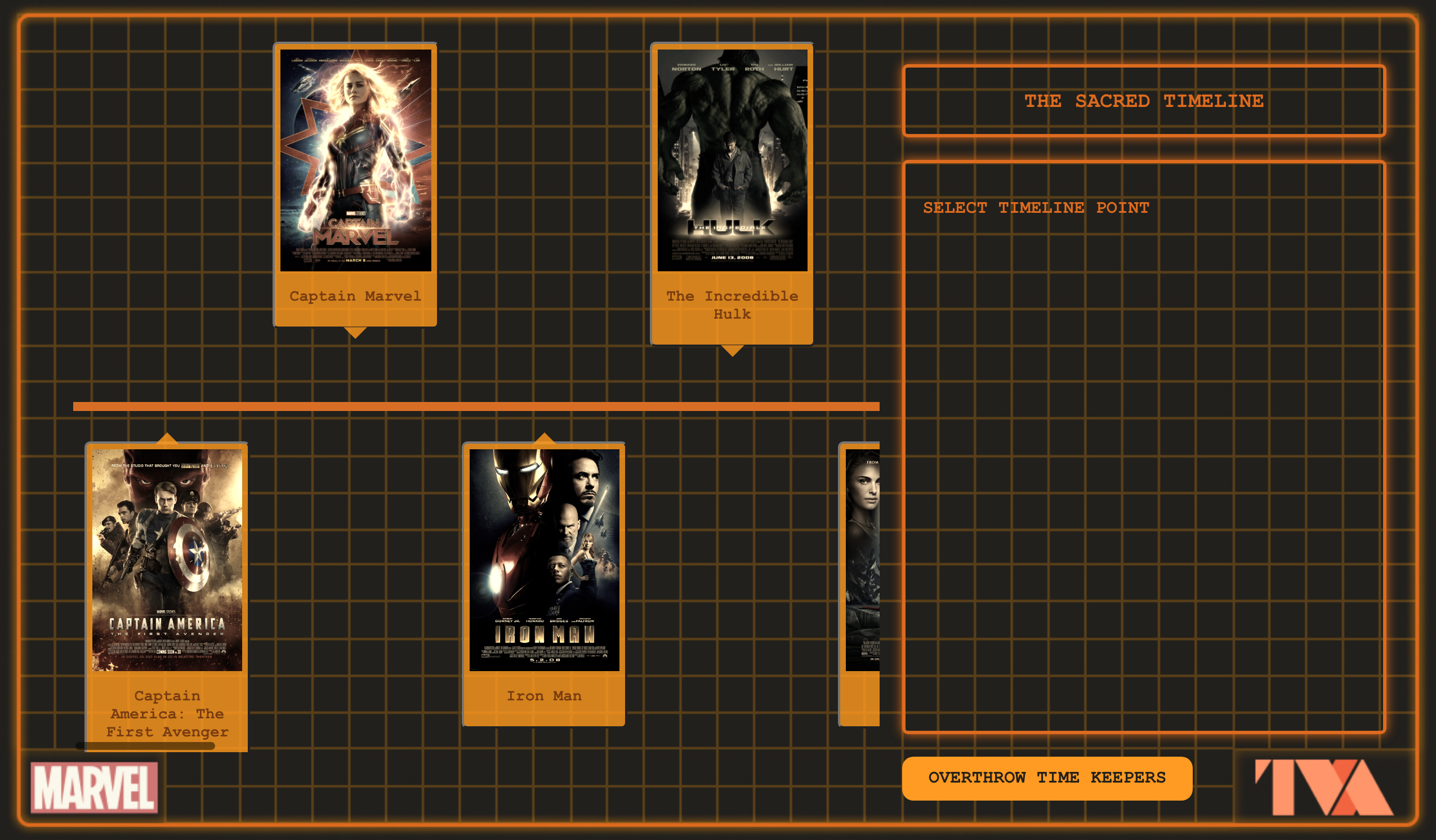The height and width of the screenshot is (840, 1436).
Task: Click the horizontal scrollbar under the timeline
Action: click(x=145, y=746)
